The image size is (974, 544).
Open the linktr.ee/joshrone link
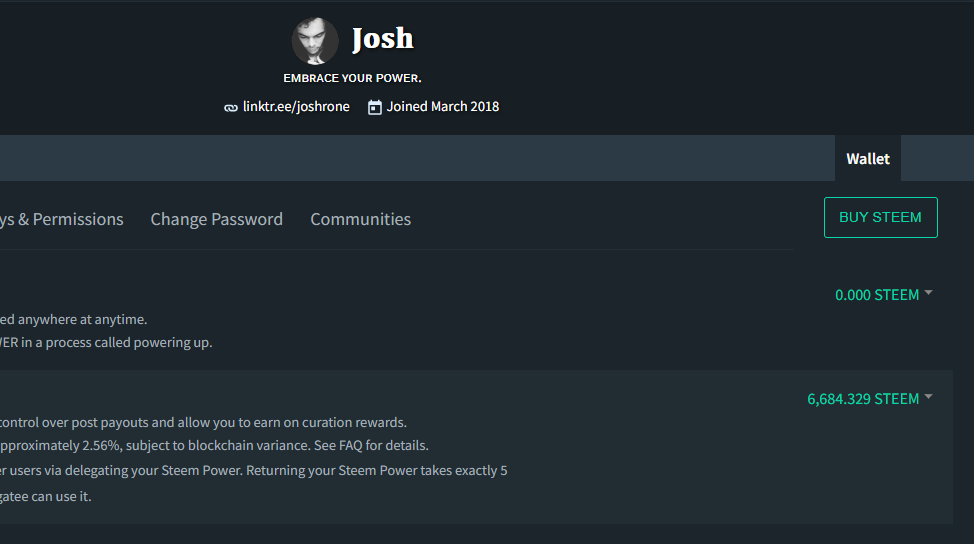296,107
